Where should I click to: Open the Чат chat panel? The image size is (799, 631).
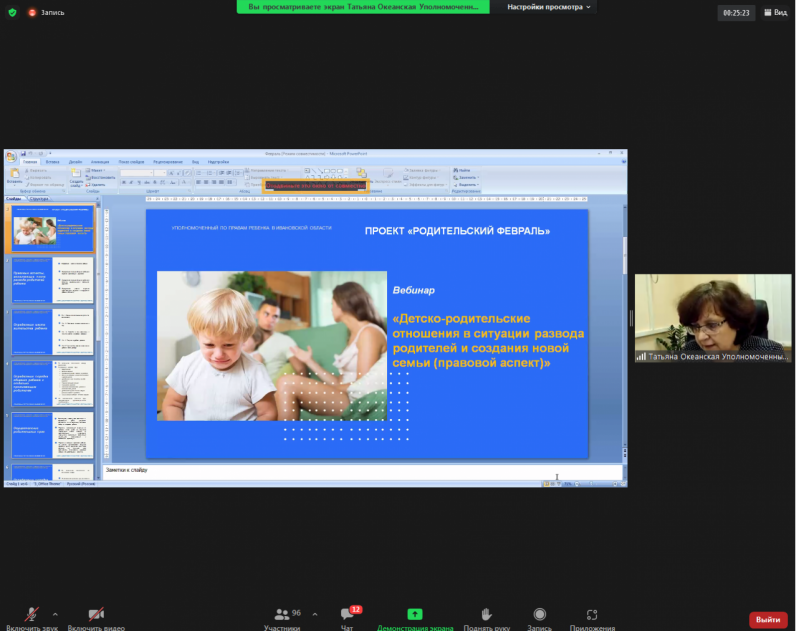347,616
